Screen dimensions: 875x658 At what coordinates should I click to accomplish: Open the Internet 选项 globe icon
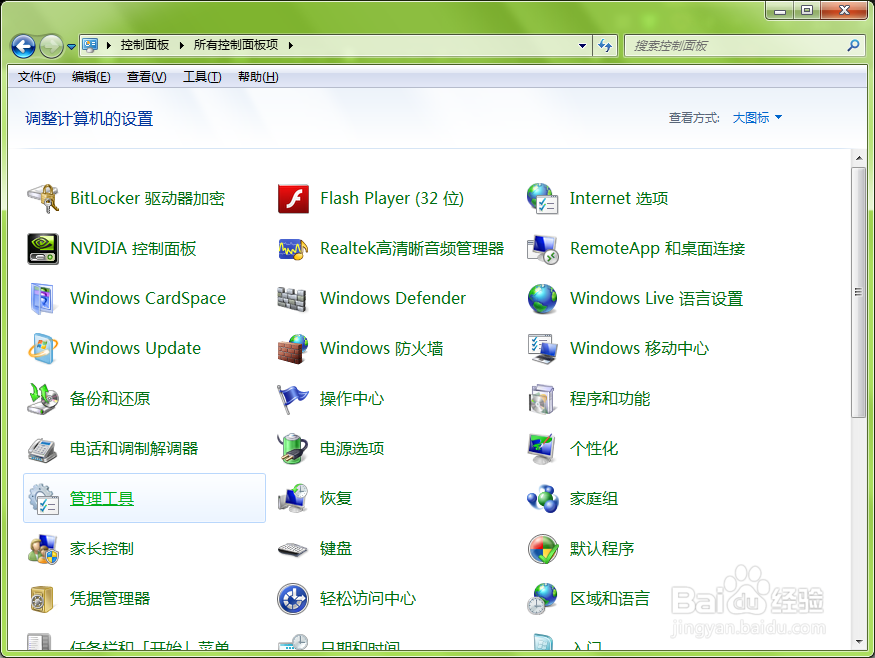point(542,199)
